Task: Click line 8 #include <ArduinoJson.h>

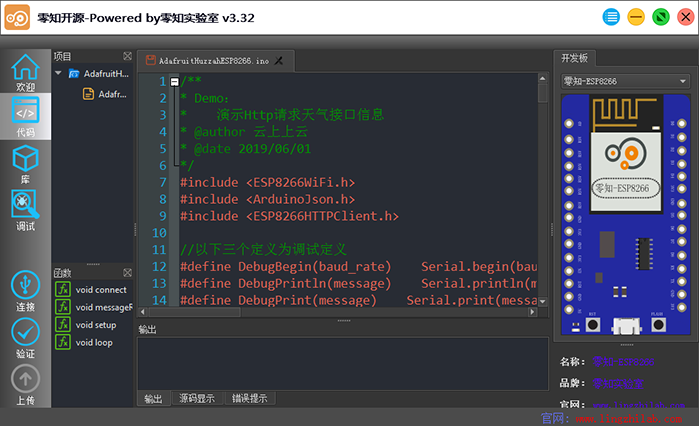Action: click(267, 199)
